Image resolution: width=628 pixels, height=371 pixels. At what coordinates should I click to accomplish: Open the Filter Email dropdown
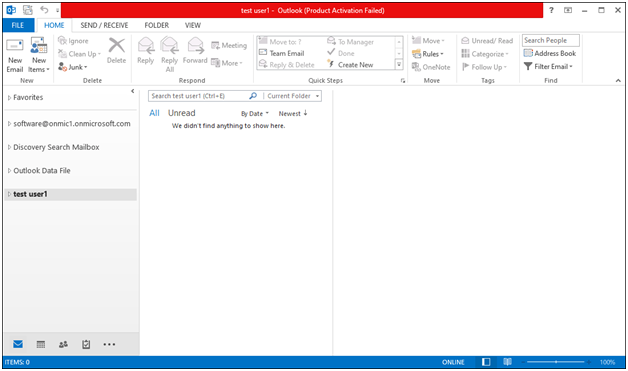(548, 67)
